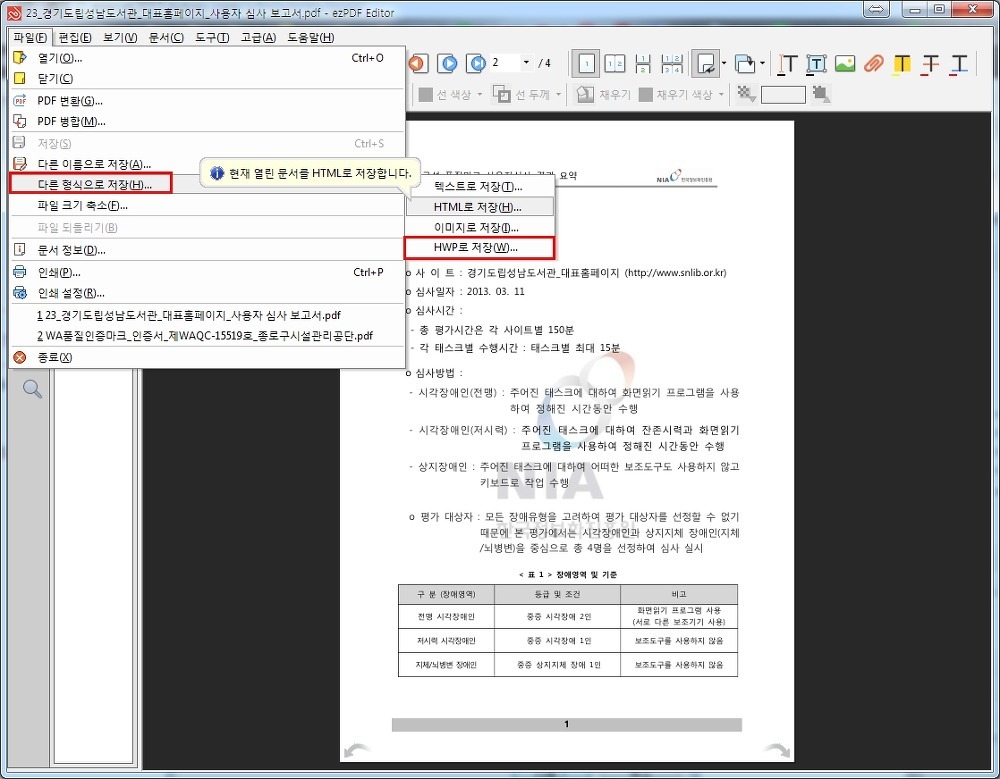Screen dimensions: 1000x779
Task: Click the 선 두께 line thickness icon
Action: click(x=502, y=94)
